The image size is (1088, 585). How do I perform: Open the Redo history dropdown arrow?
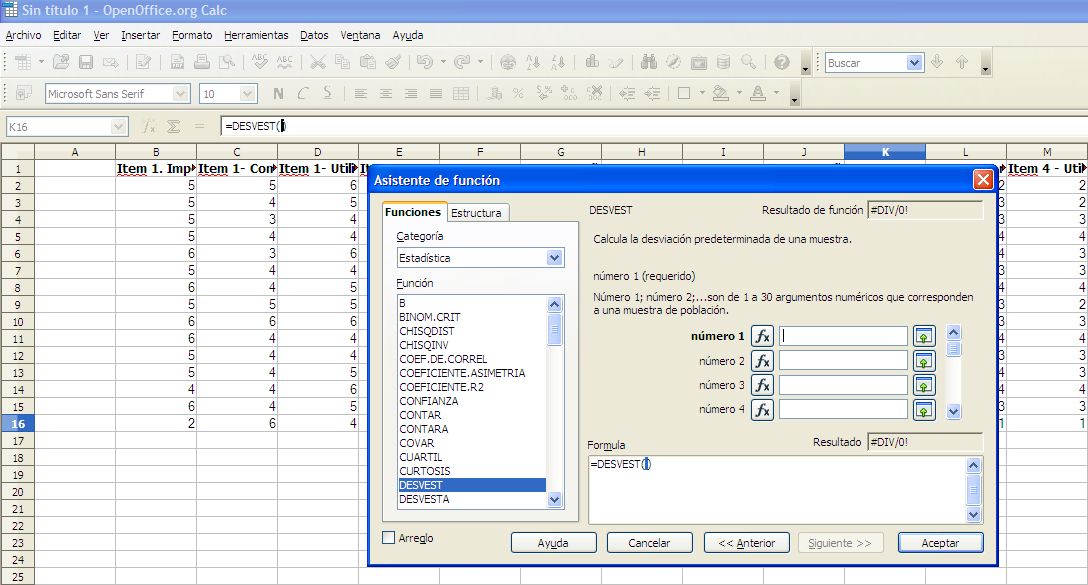coord(480,62)
